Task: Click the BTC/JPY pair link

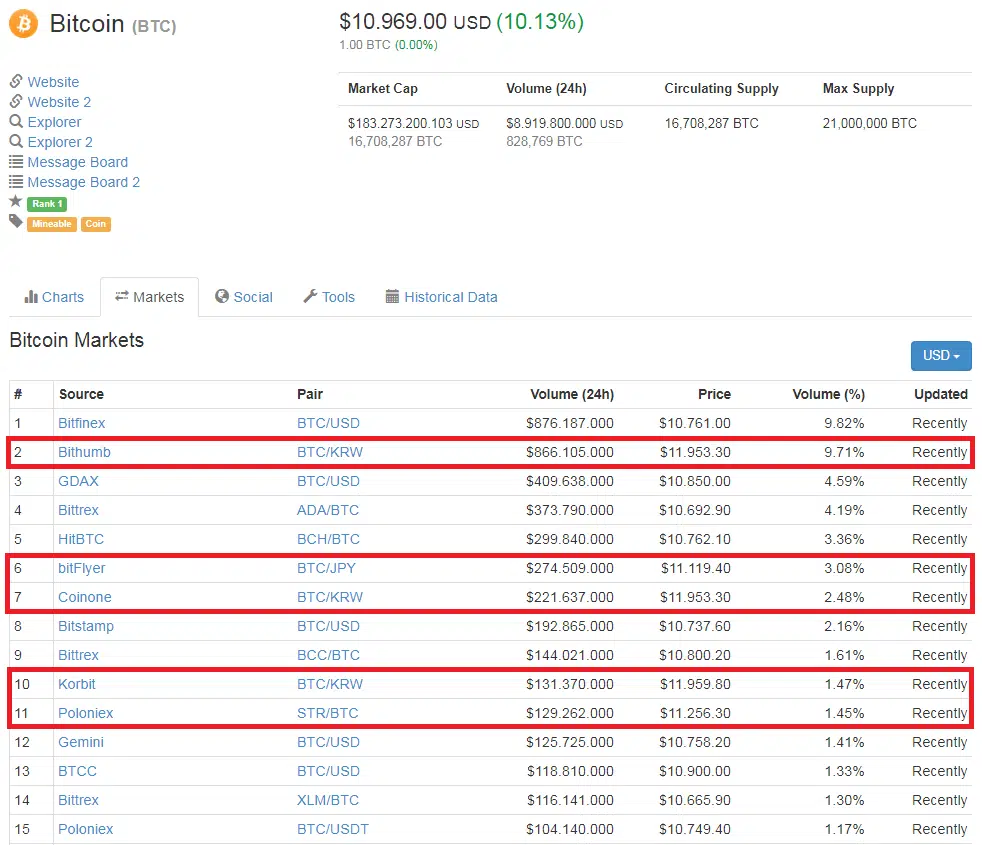Action: (326, 568)
